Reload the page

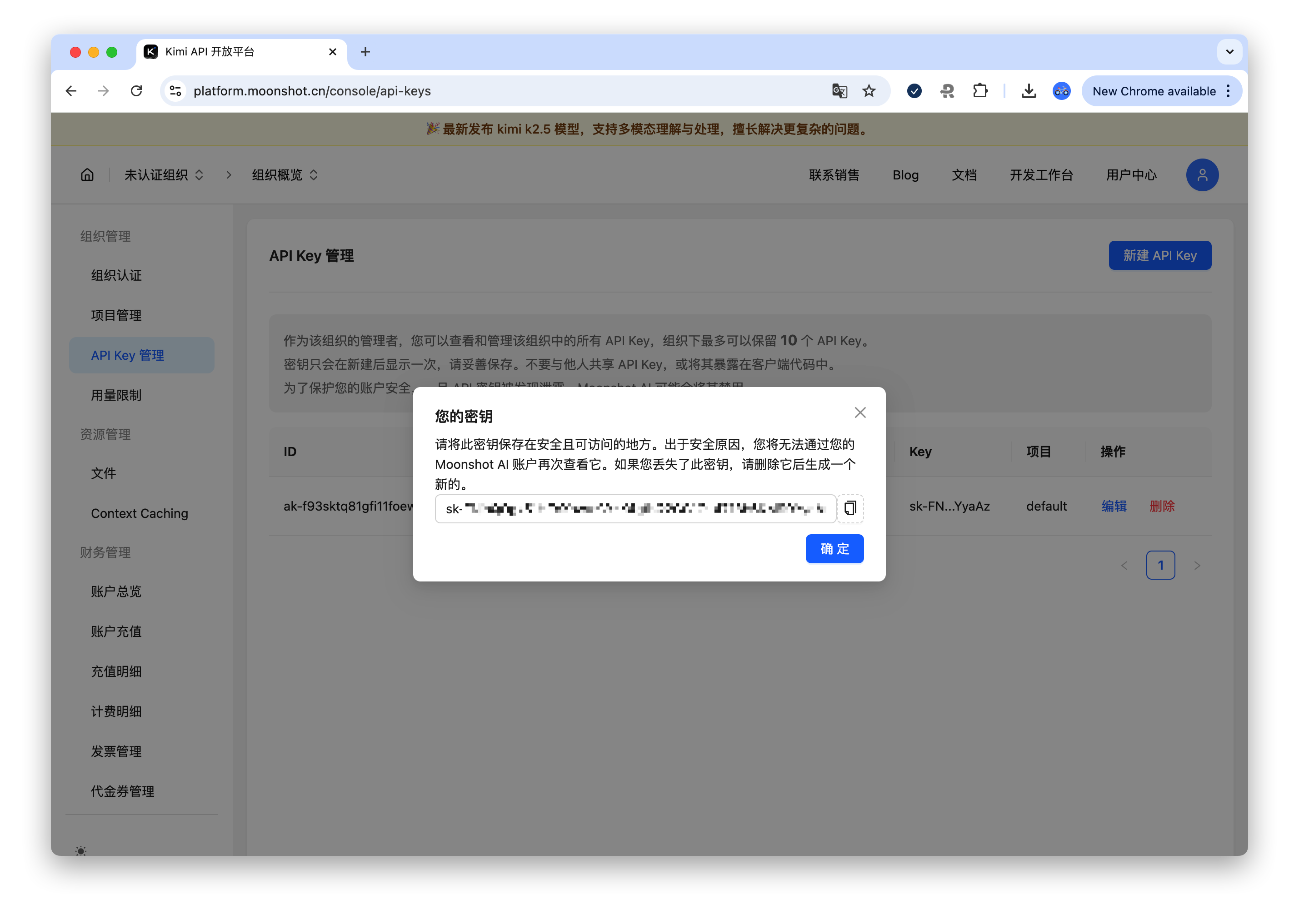(x=137, y=91)
